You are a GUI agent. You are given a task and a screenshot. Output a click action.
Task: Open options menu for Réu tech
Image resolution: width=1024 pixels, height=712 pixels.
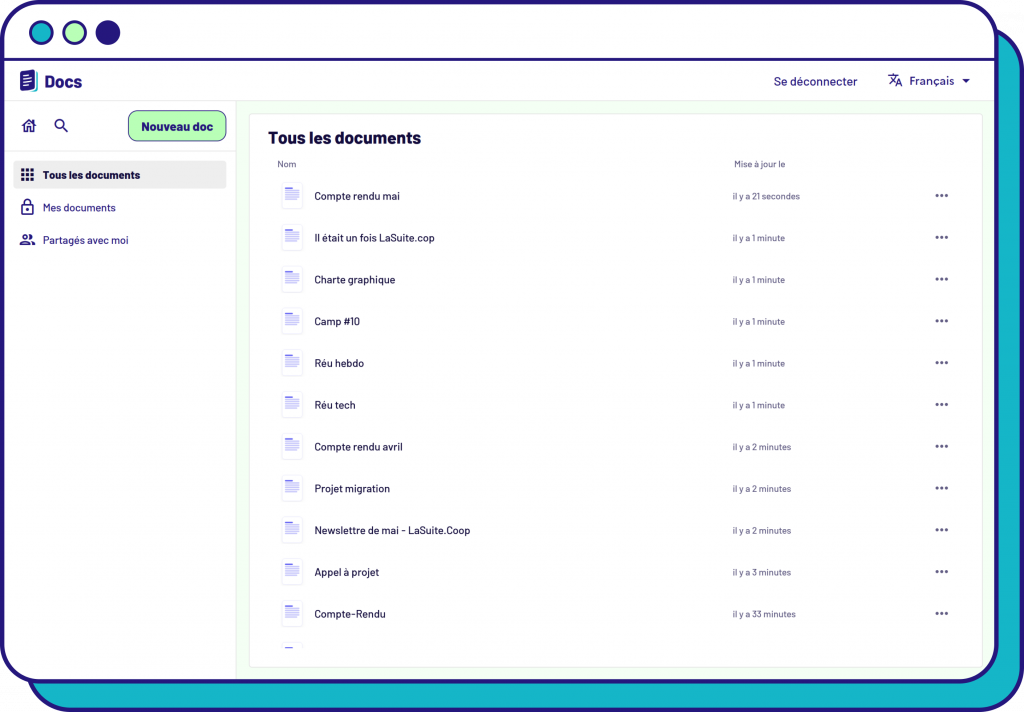(941, 404)
